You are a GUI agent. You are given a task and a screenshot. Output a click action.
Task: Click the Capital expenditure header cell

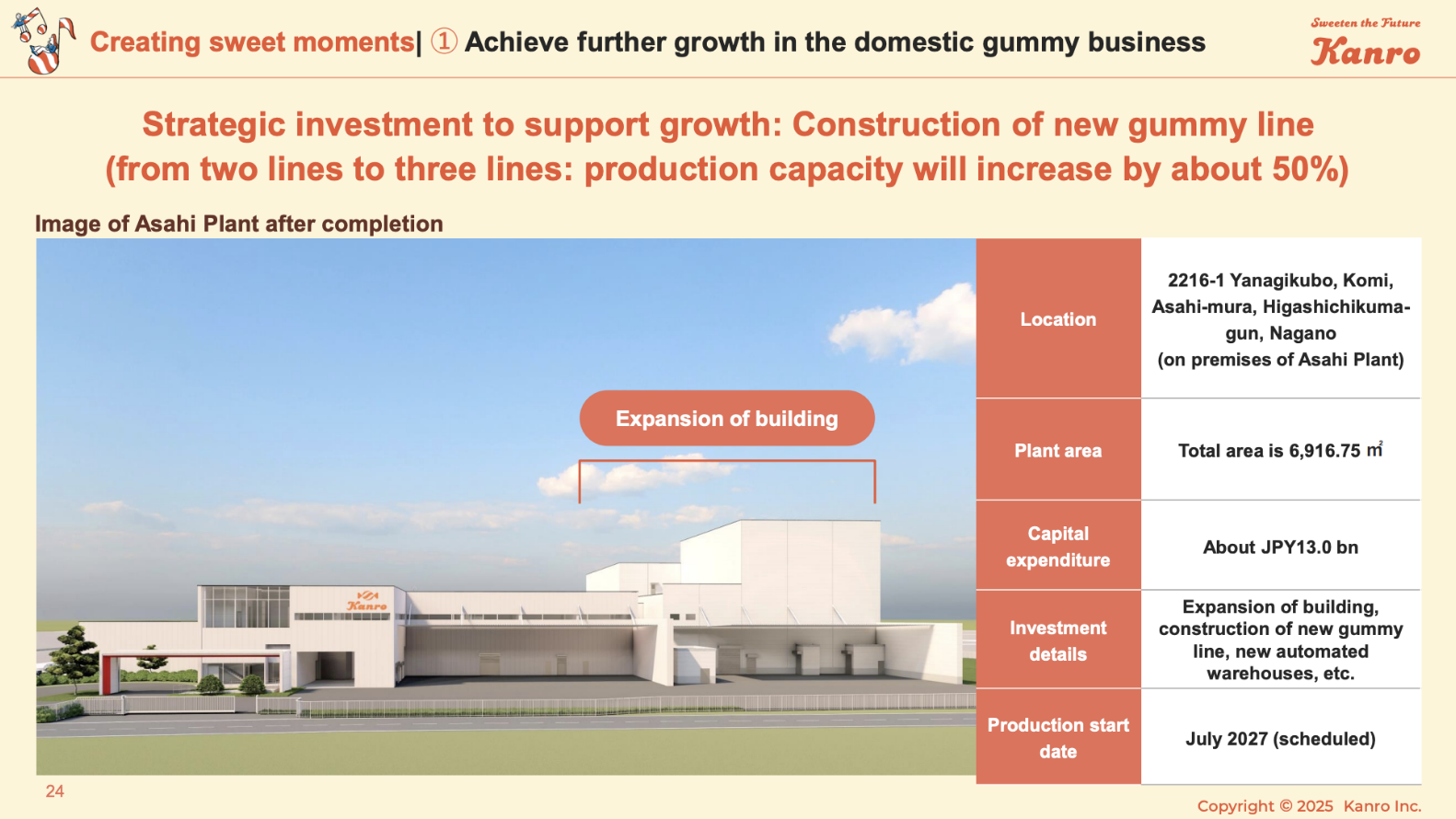(x=1057, y=547)
